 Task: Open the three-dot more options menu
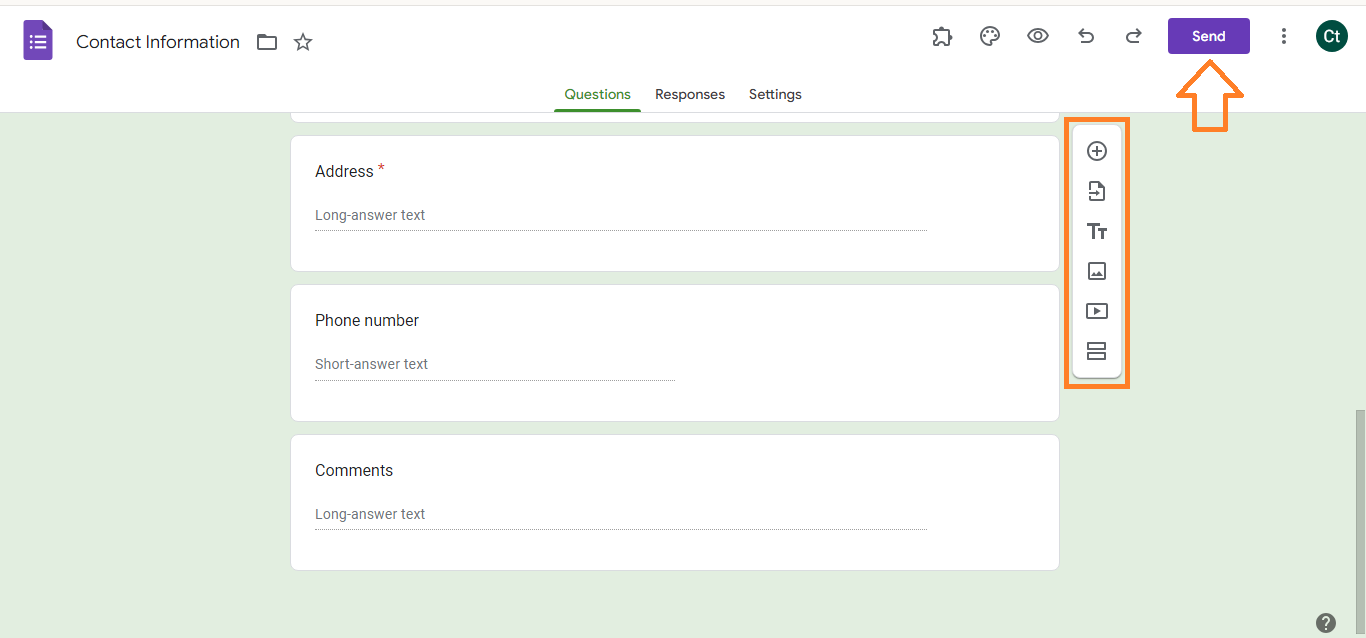(x=1284, y=37)
